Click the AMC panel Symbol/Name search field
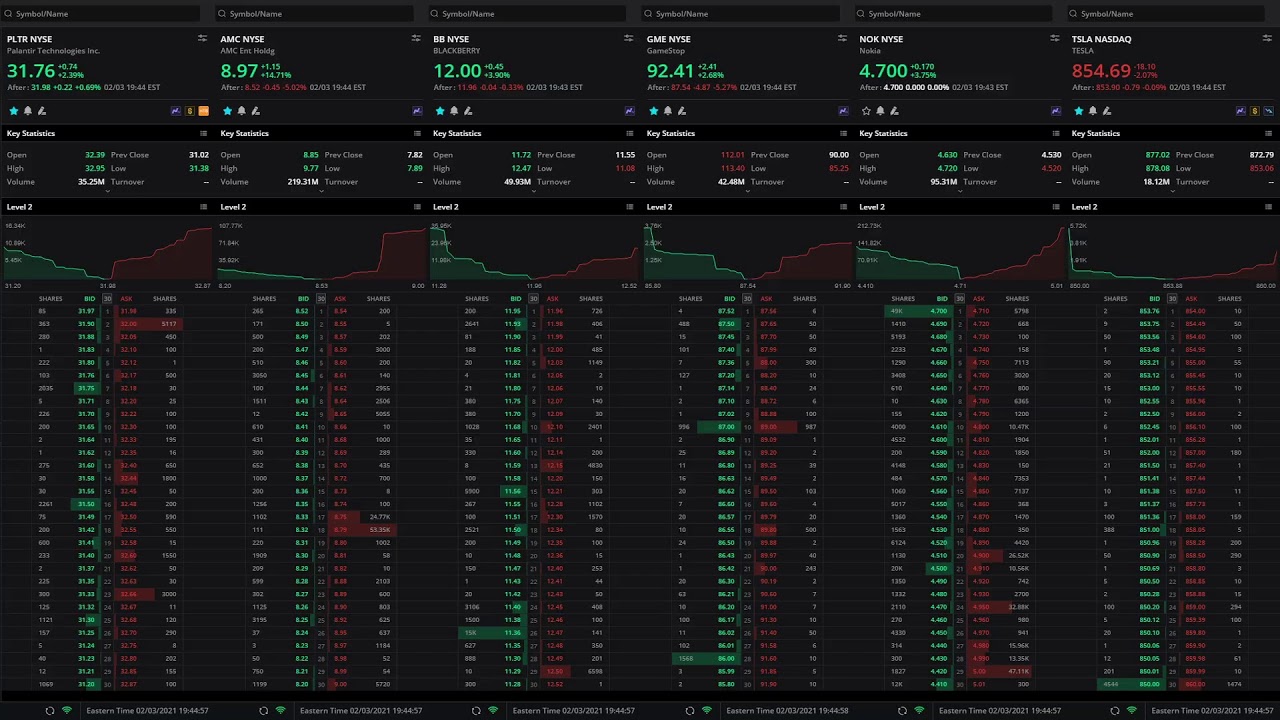The image size is (1280, 720). click(x=313, y=14)
